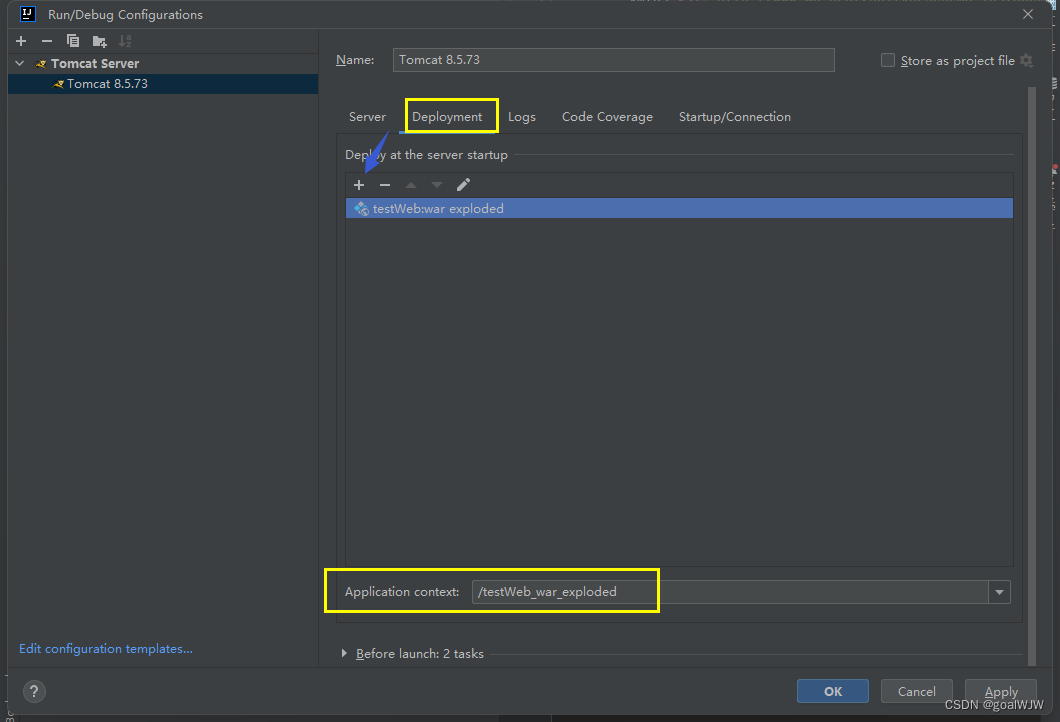Screen dimensions: 1060x722
Task: Open Edit configuration templates link
Action: tap(105, 649)
